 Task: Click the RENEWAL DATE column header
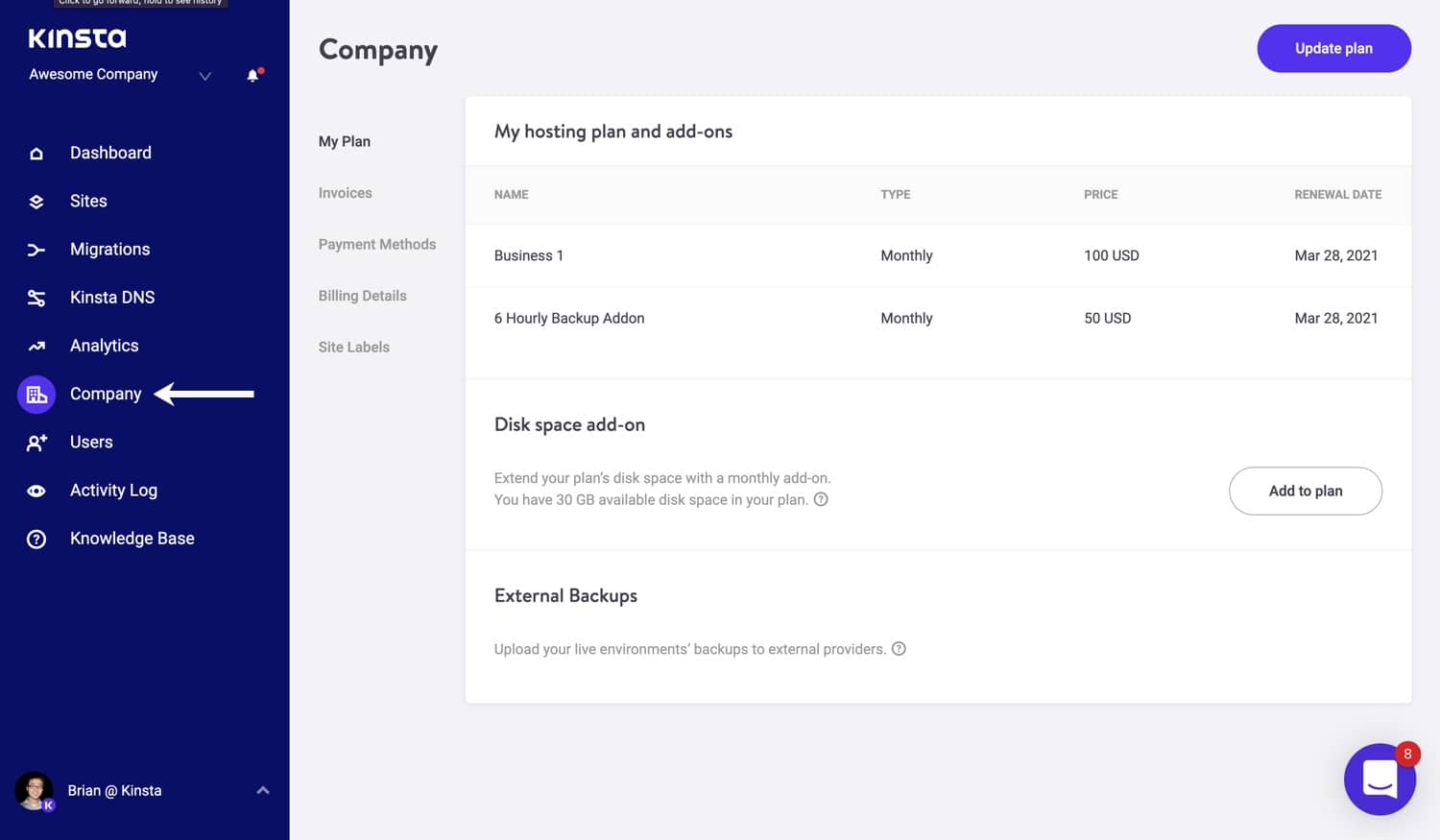(1338, 194)
